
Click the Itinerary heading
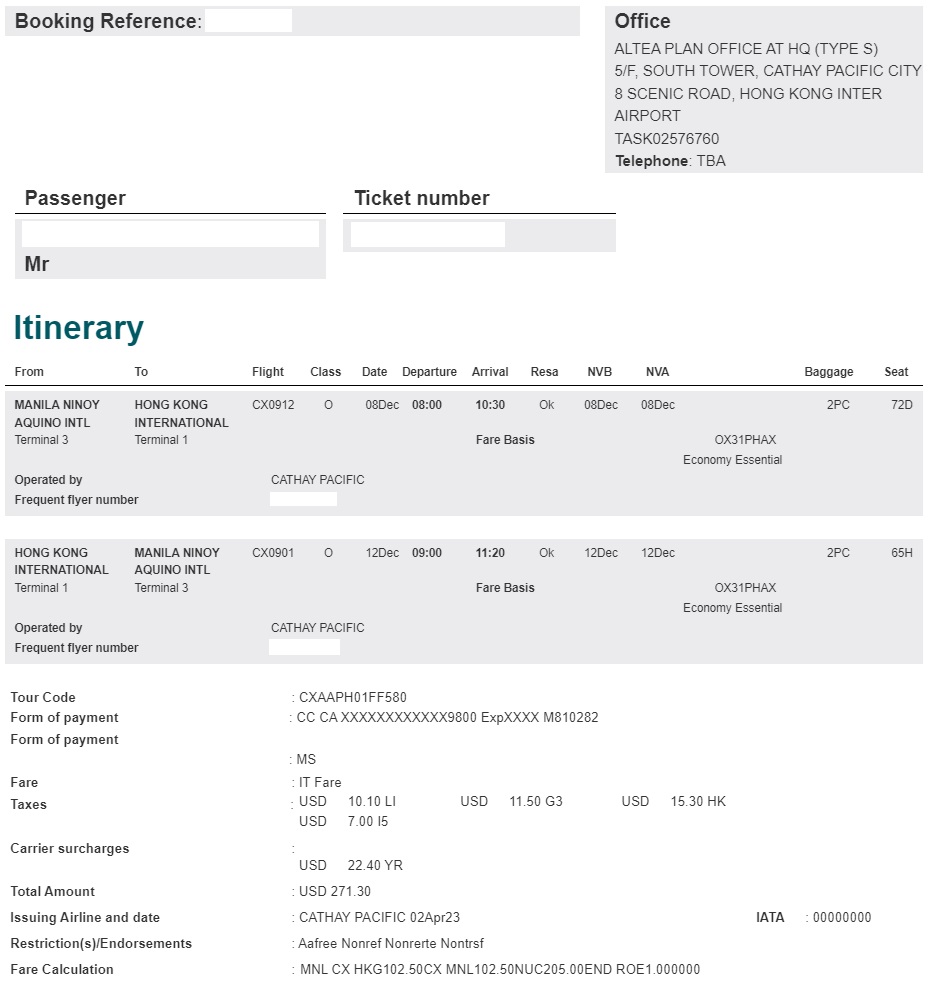79,328
